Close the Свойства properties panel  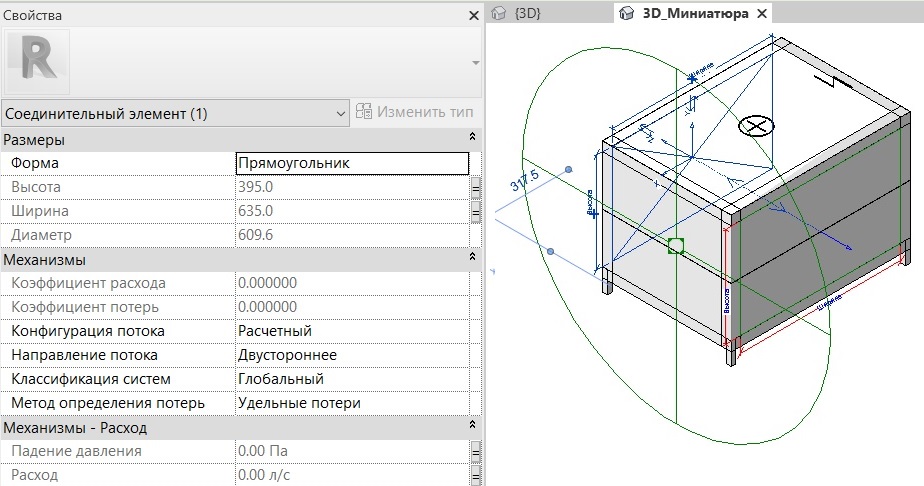[x=474, y=15]
